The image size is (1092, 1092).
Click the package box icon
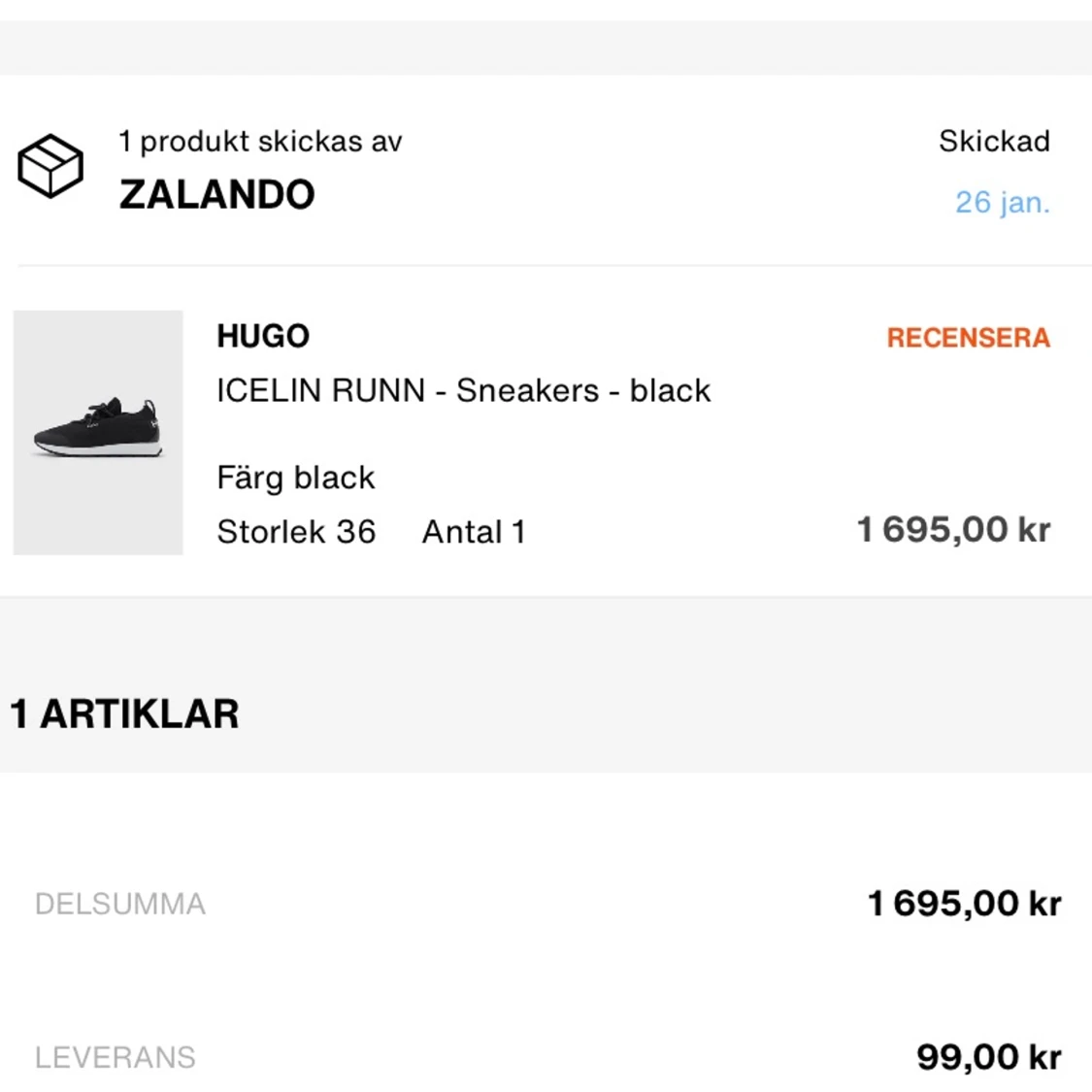50,166
